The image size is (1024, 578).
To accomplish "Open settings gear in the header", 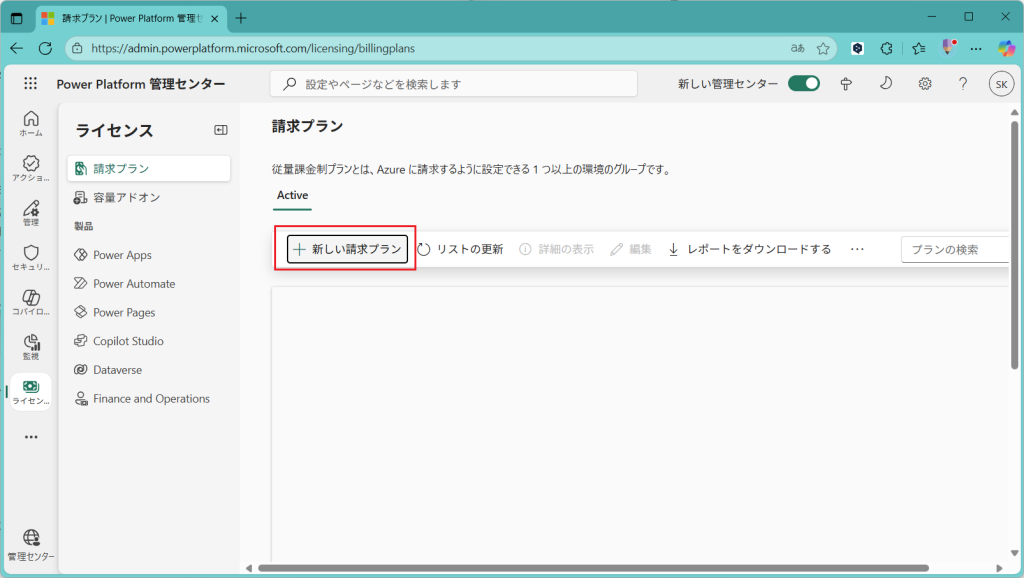I will pos(925,84).
